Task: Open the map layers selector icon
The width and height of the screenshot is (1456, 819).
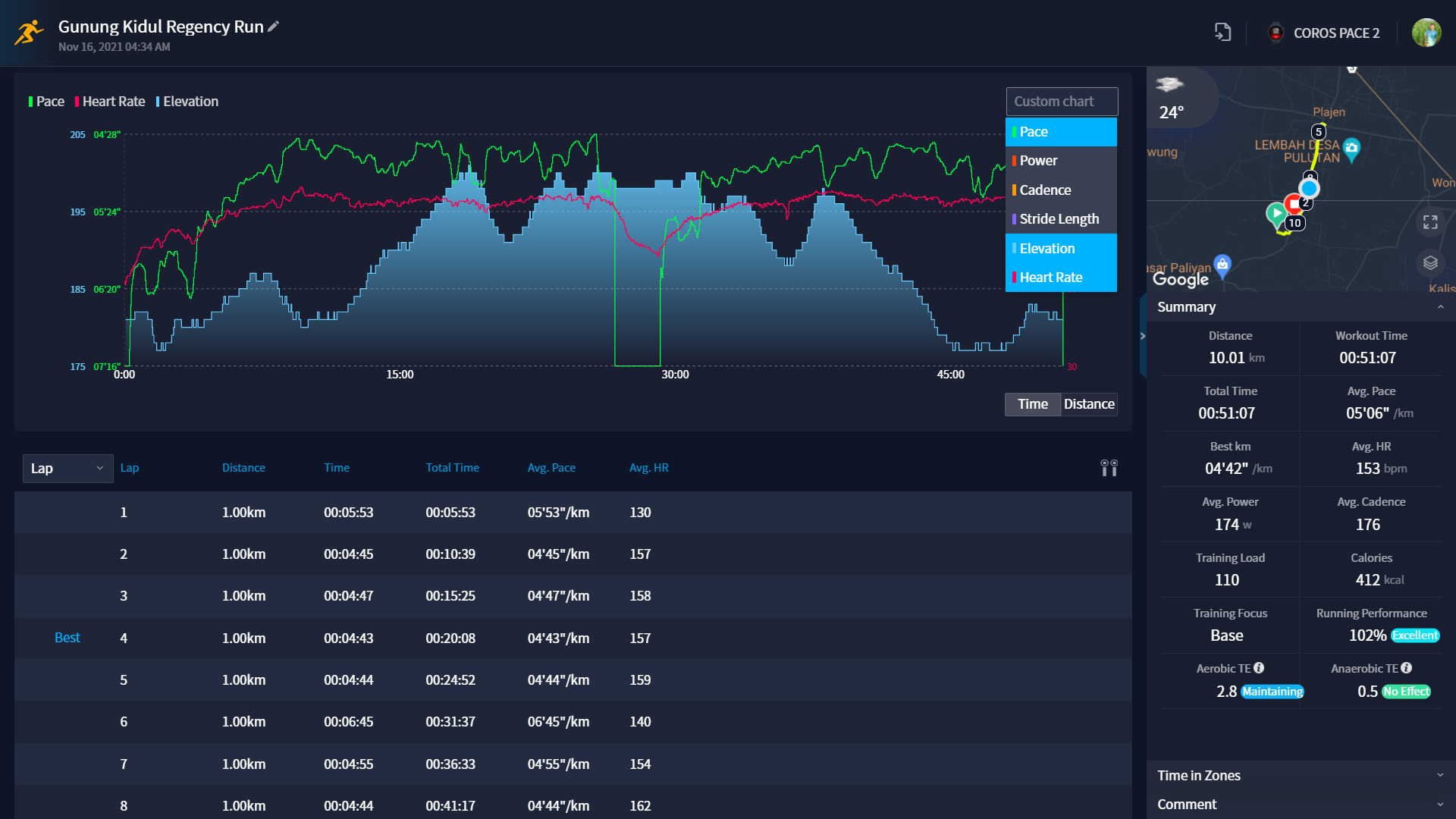Action: [1430, 263]
